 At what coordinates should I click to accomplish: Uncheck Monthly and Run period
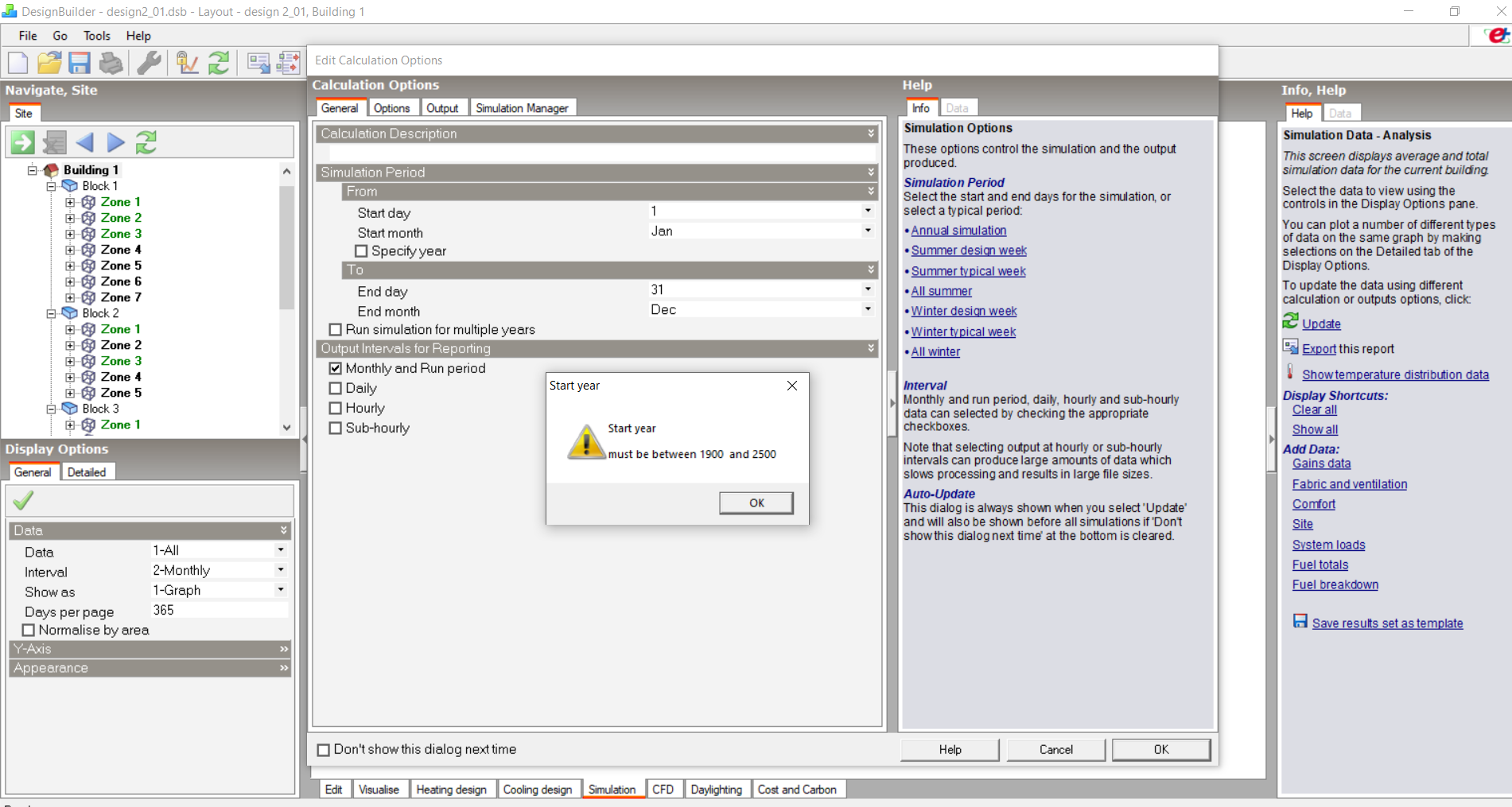click(336, 368)
